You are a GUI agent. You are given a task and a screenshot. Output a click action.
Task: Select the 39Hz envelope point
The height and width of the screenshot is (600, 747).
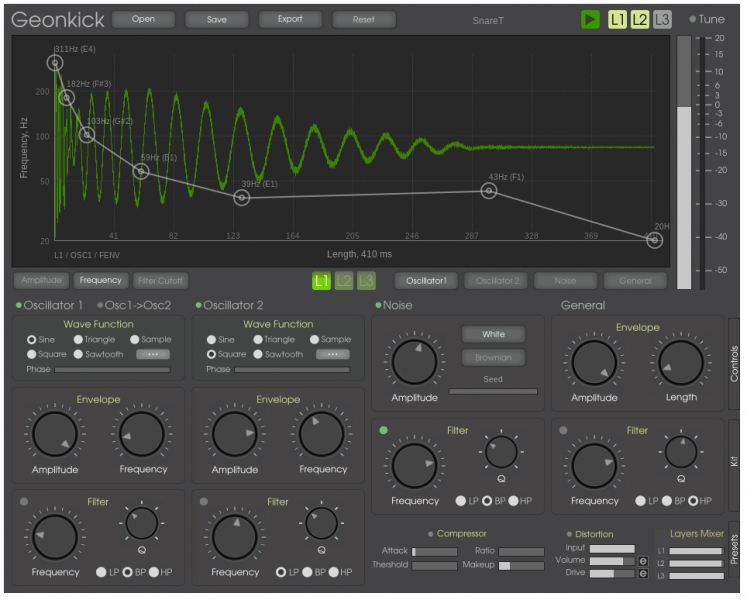coord(242,197)
